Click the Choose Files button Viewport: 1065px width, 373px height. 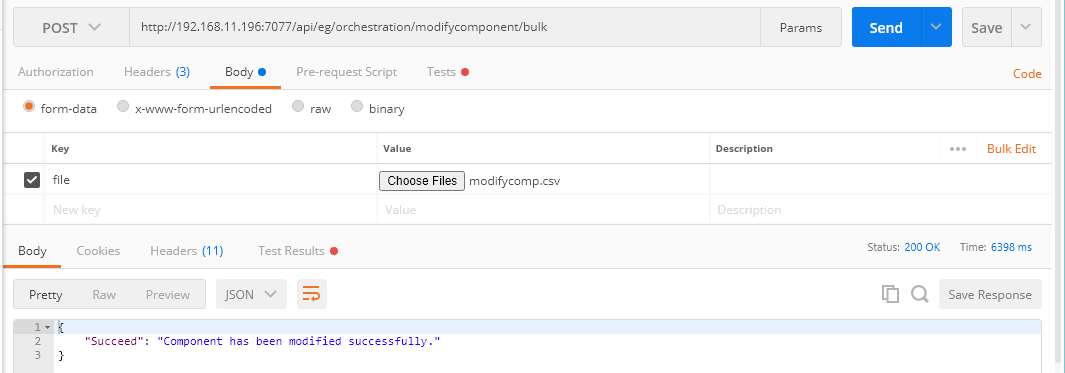pyautogui.click(x=422, y=181)
